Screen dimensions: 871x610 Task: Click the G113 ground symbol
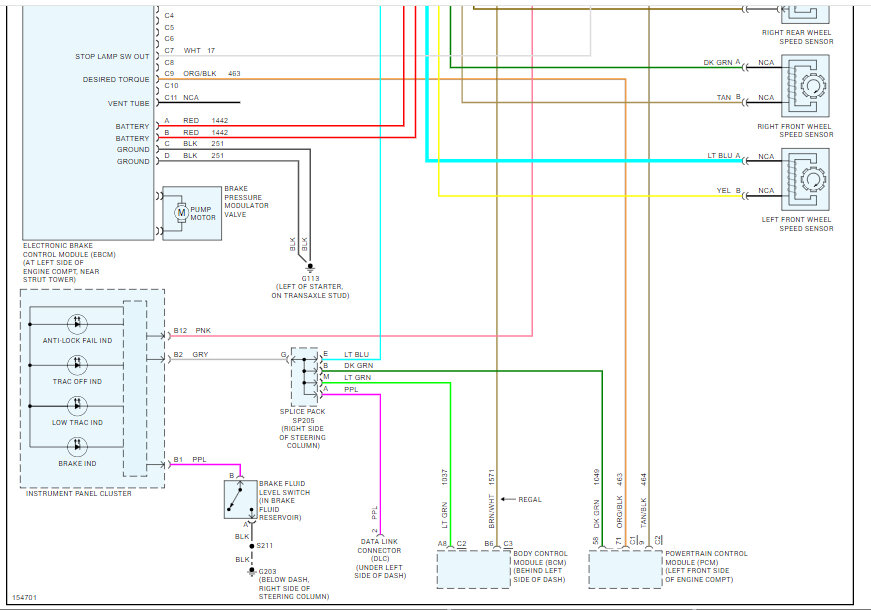(x=310, y=268)
